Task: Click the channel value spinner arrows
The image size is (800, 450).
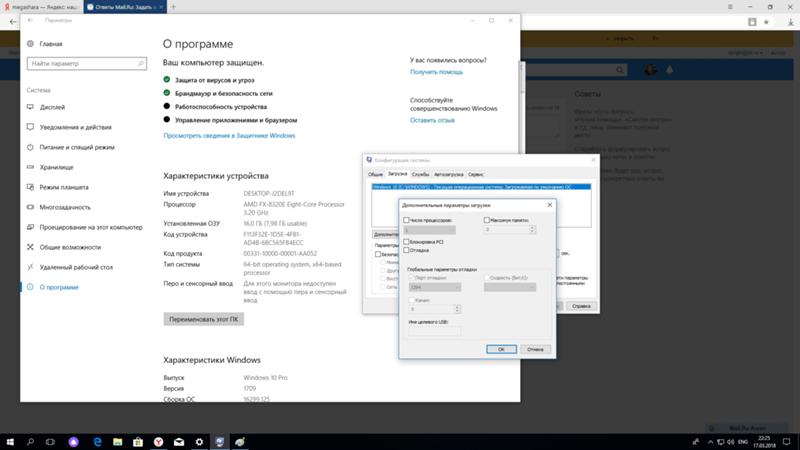Action: pyautogui.click(x=457, y=309)
